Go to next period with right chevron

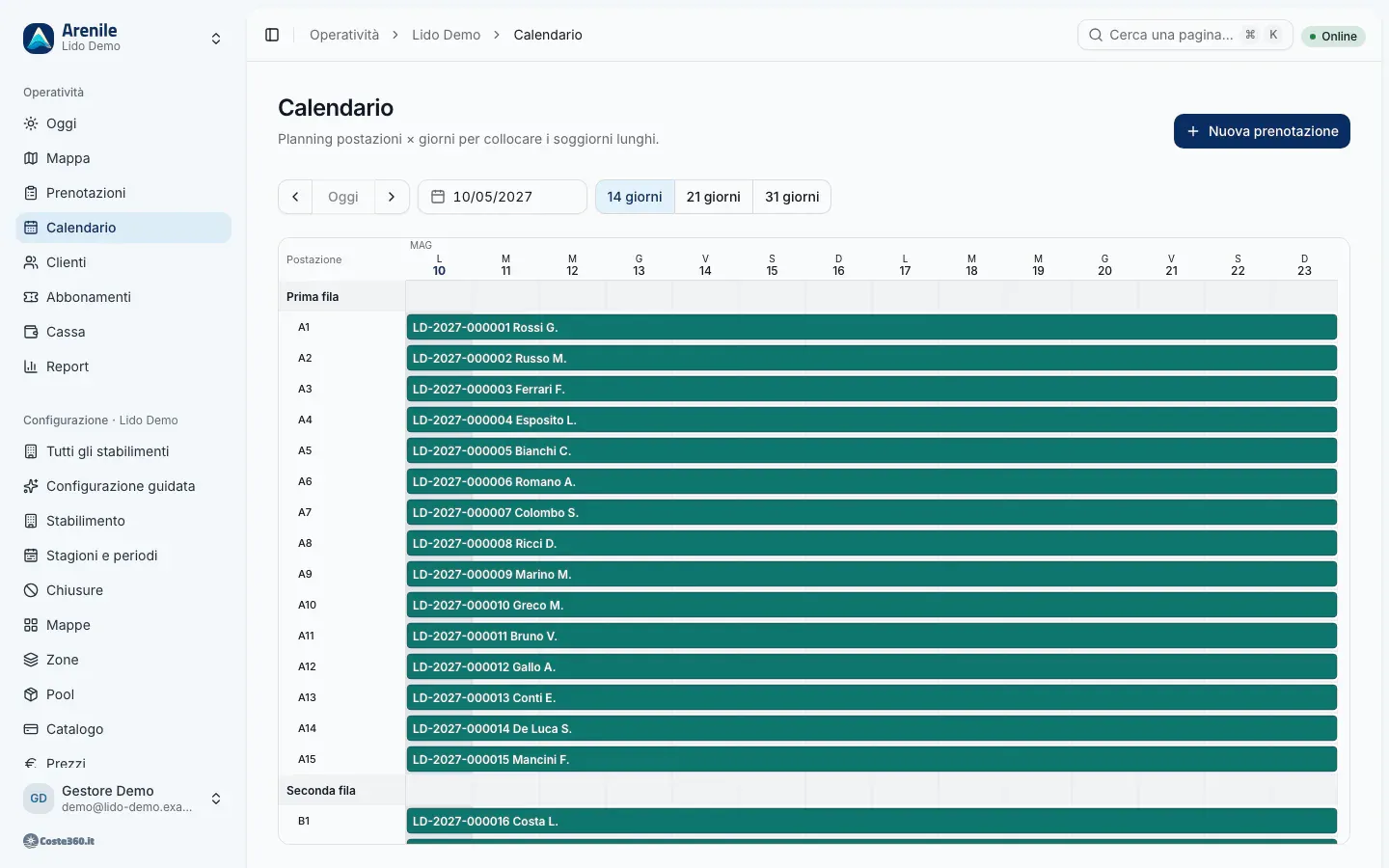click(x=392, y=197)
